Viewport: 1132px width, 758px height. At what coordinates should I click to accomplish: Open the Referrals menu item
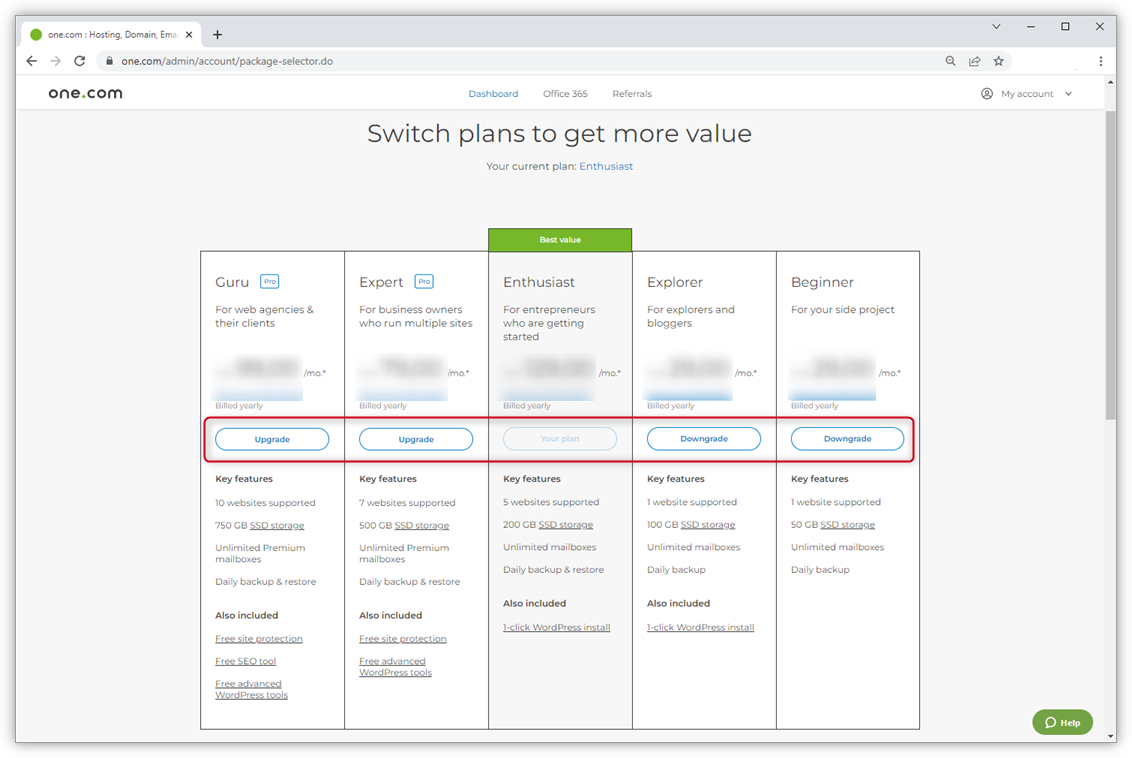[631, 94]
